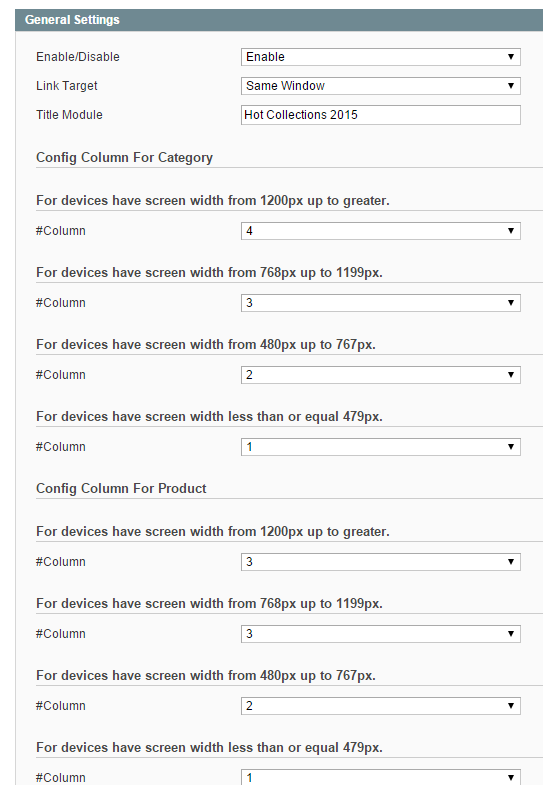Open the Link Target dropdown showing Same Window

pos(380,86)
